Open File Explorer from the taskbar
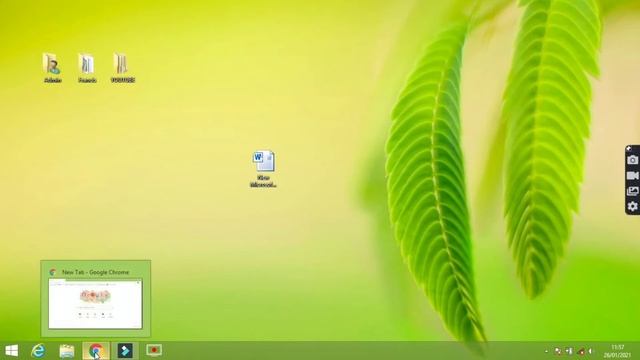640x360 pixels. click(67, 351)
